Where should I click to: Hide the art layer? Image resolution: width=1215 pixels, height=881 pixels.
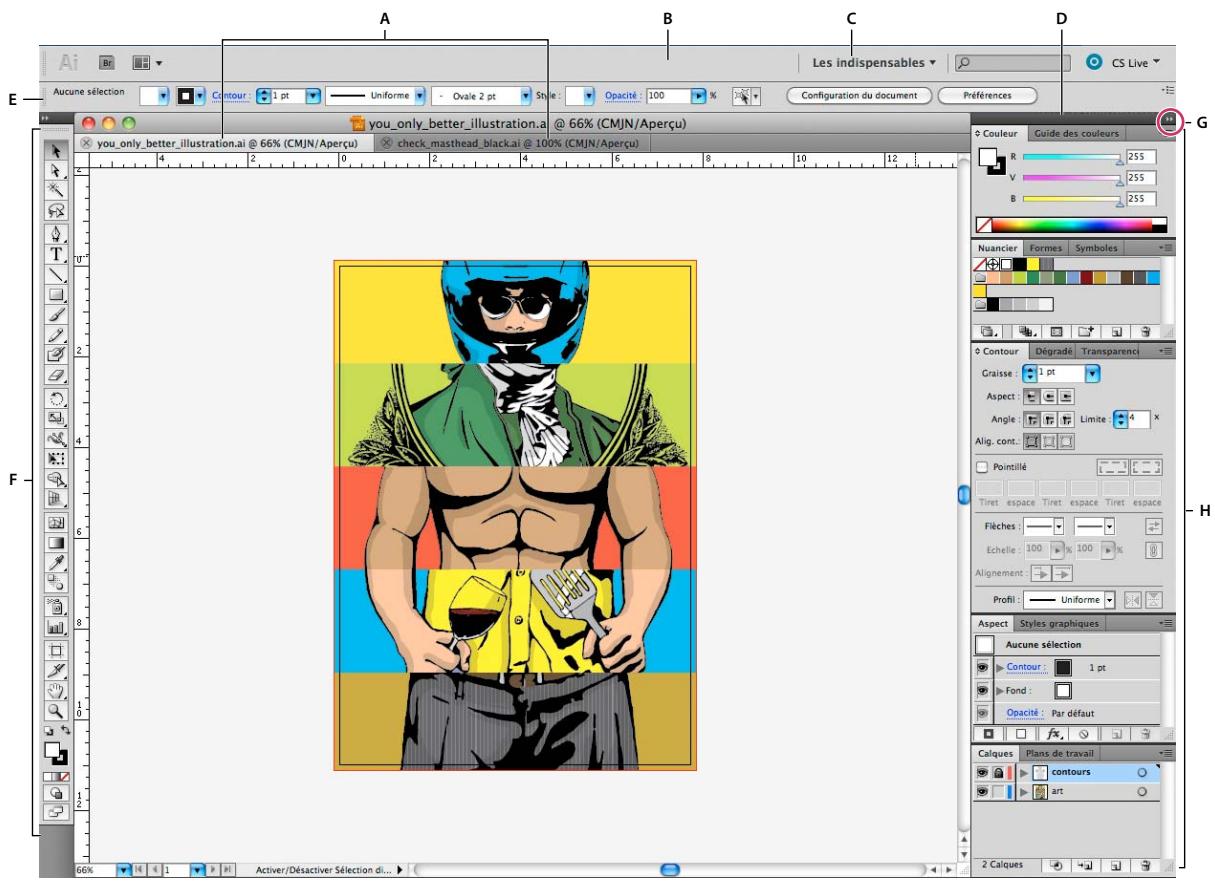[983, 790]
